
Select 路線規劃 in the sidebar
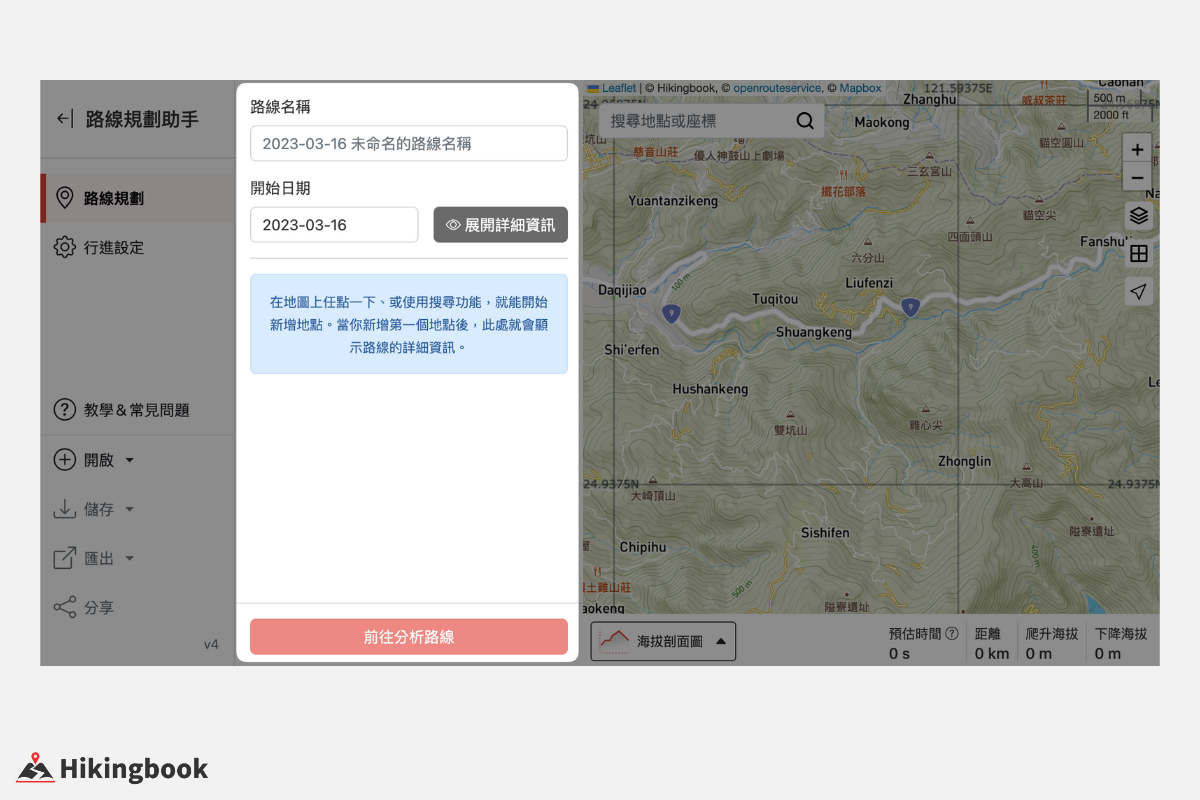click(x=138, y=198)
